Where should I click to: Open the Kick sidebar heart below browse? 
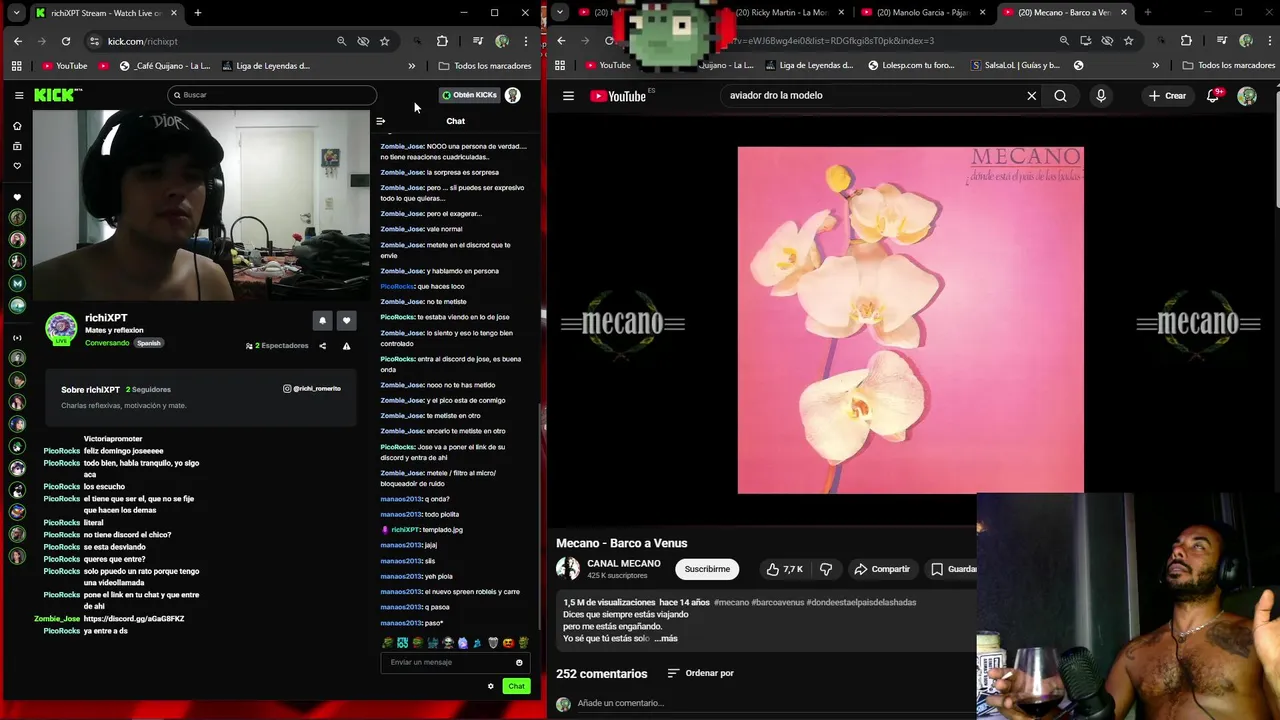pos(17,166)
